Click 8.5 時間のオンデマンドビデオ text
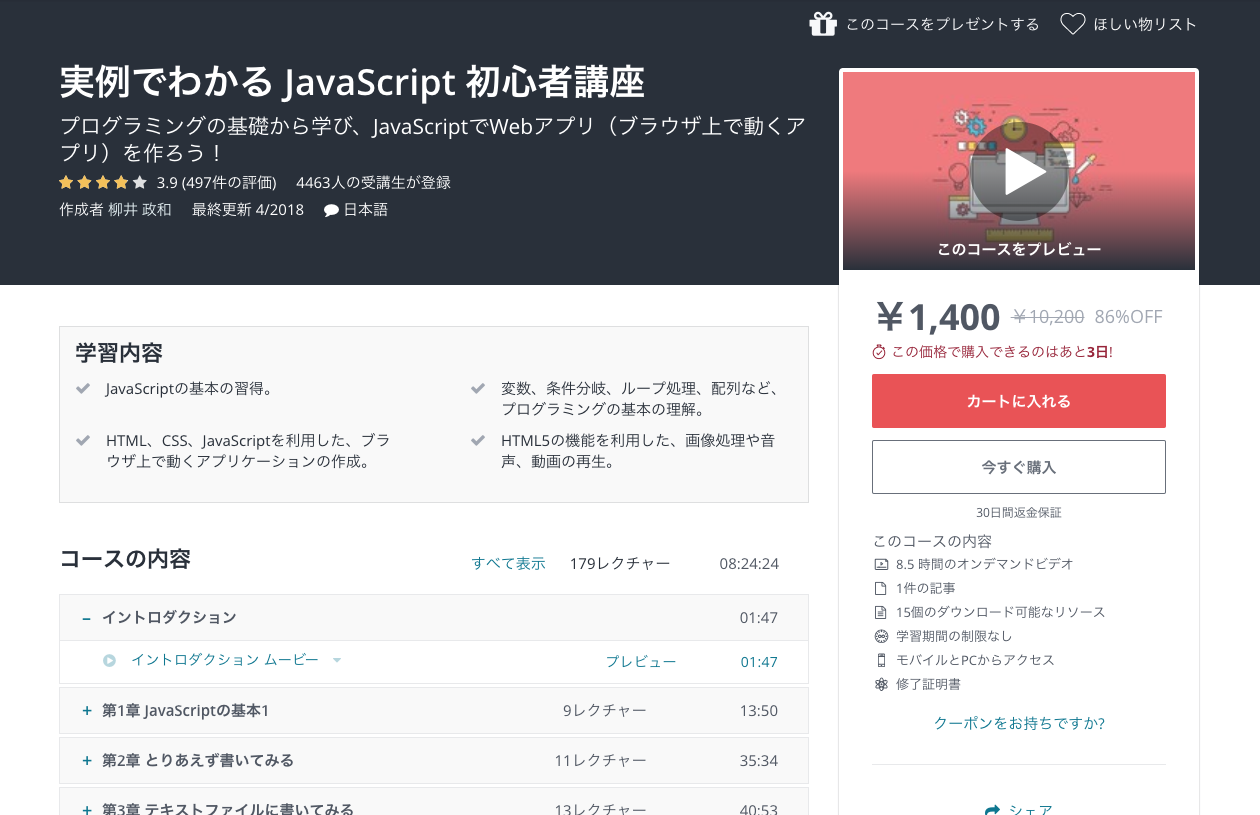The image size is (1260, 815). pyautogui.click(x=985, y=564)
